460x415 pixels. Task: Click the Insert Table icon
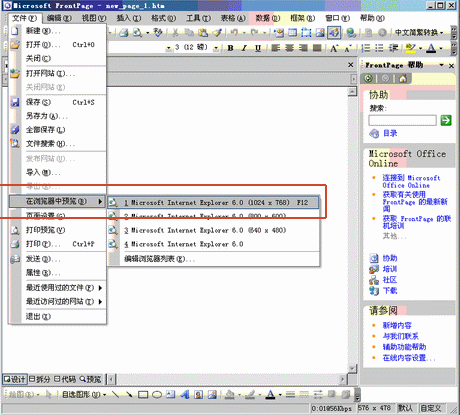292,32
